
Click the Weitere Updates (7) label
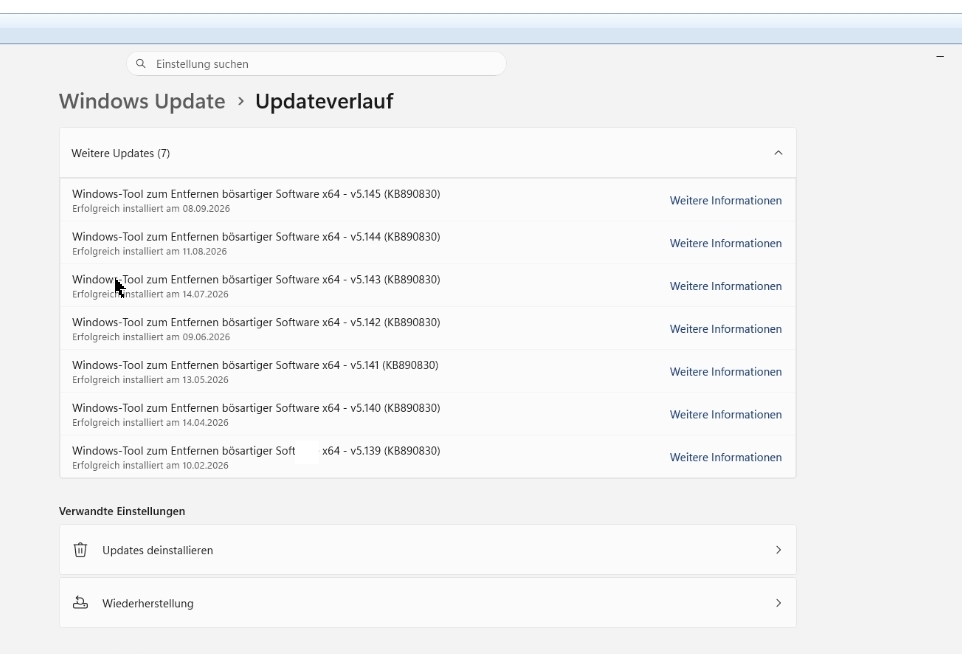[x=120, y=153]
